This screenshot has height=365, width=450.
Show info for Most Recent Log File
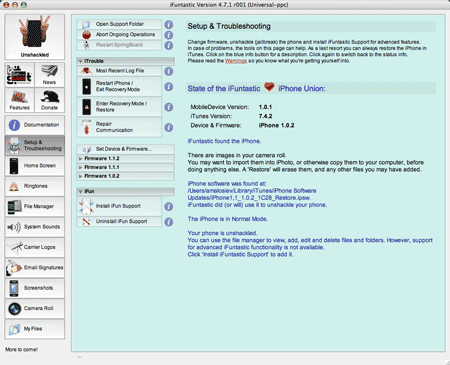pos(169,71)
